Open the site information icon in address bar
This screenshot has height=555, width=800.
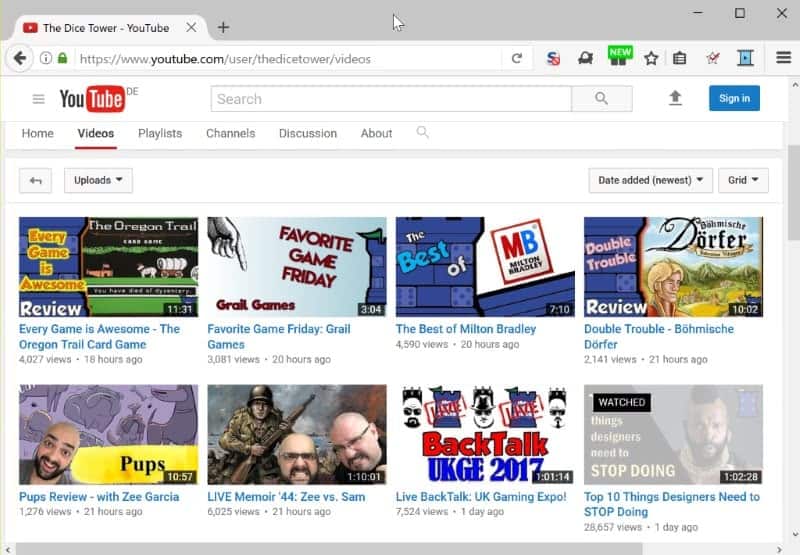[45, 58]
